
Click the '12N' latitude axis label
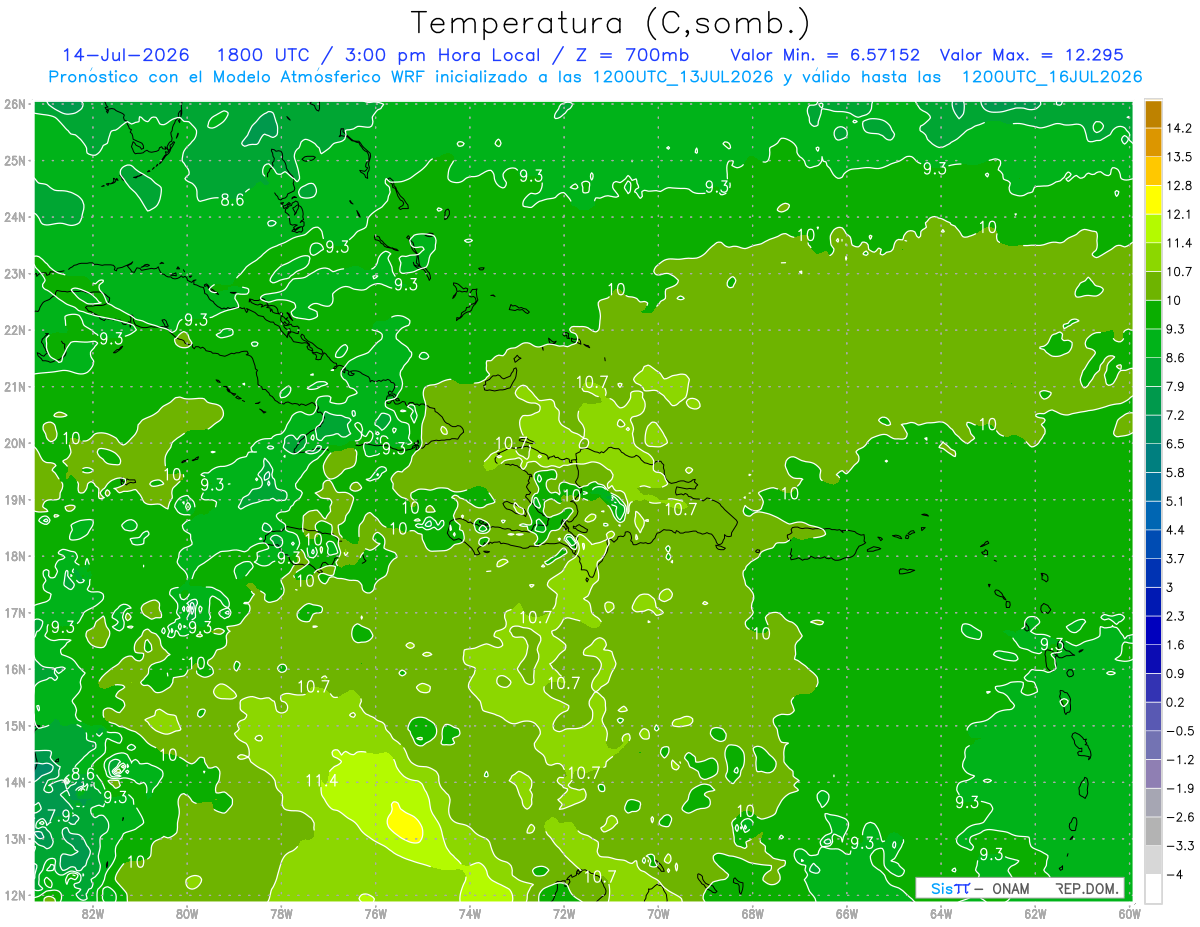point(15,895)
